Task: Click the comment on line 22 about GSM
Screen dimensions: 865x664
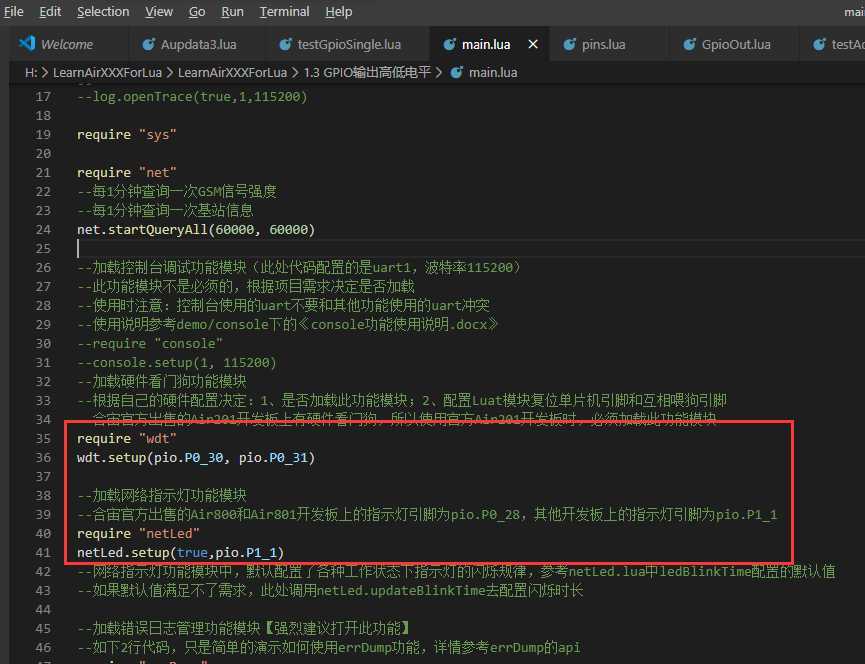Action: (177, 191)
